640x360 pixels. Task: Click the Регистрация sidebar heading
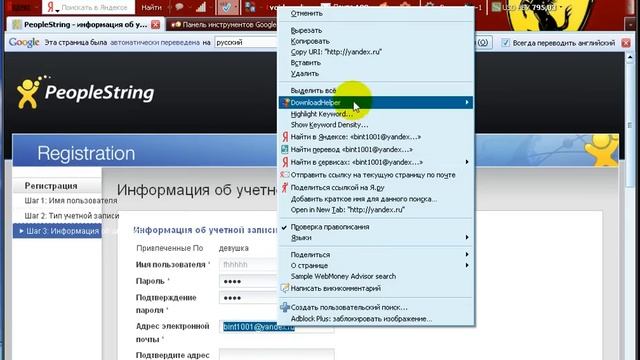click(x=51, y=186)
